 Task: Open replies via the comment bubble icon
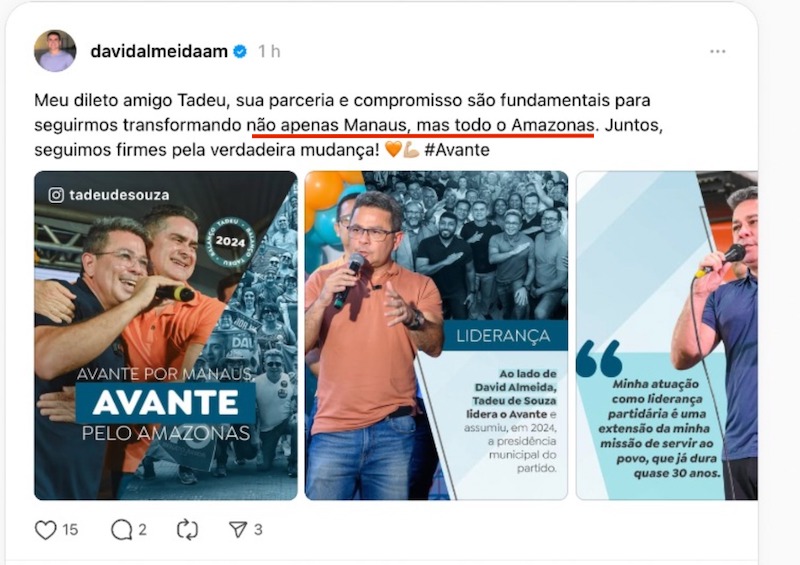[121, 530]
